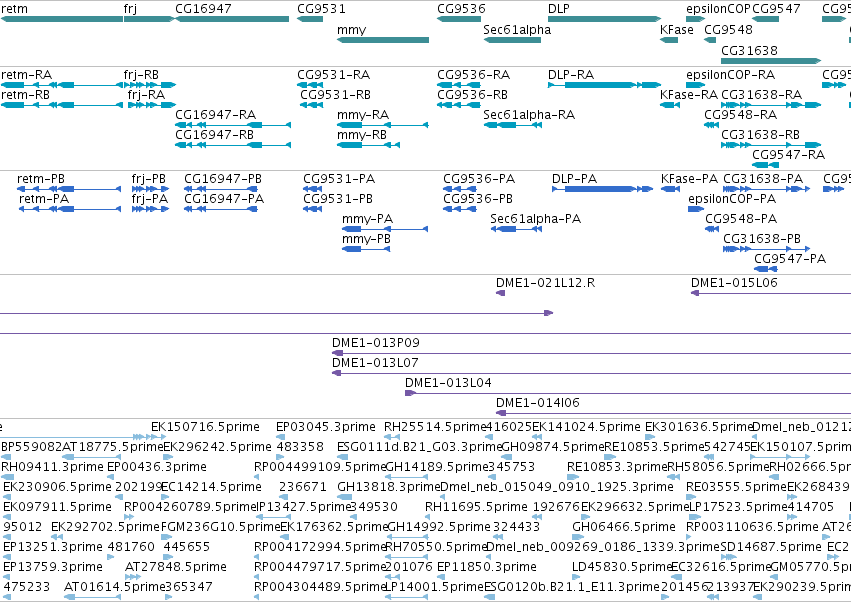Click the RH11695.5prime EST
851x602 pixels.
(x=429, y=517)
